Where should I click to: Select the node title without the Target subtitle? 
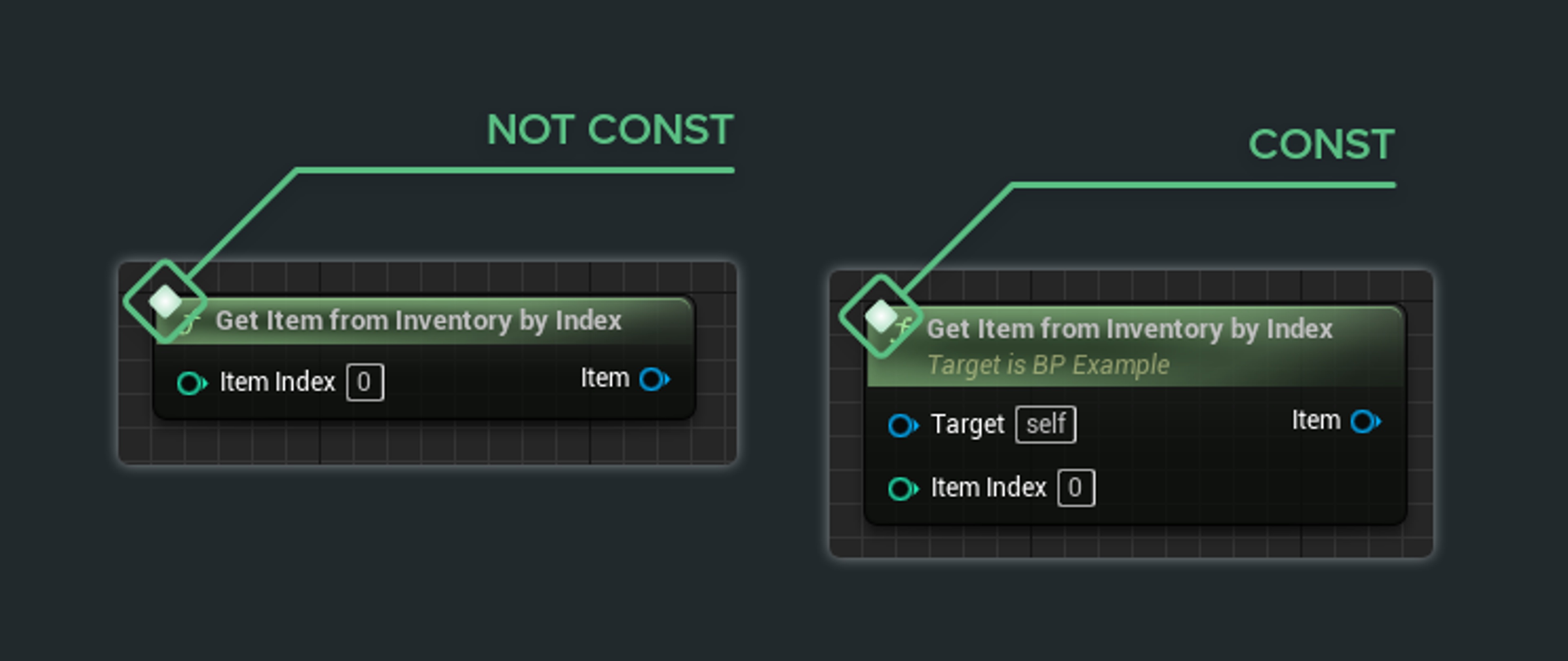click(x=418, y=320)
